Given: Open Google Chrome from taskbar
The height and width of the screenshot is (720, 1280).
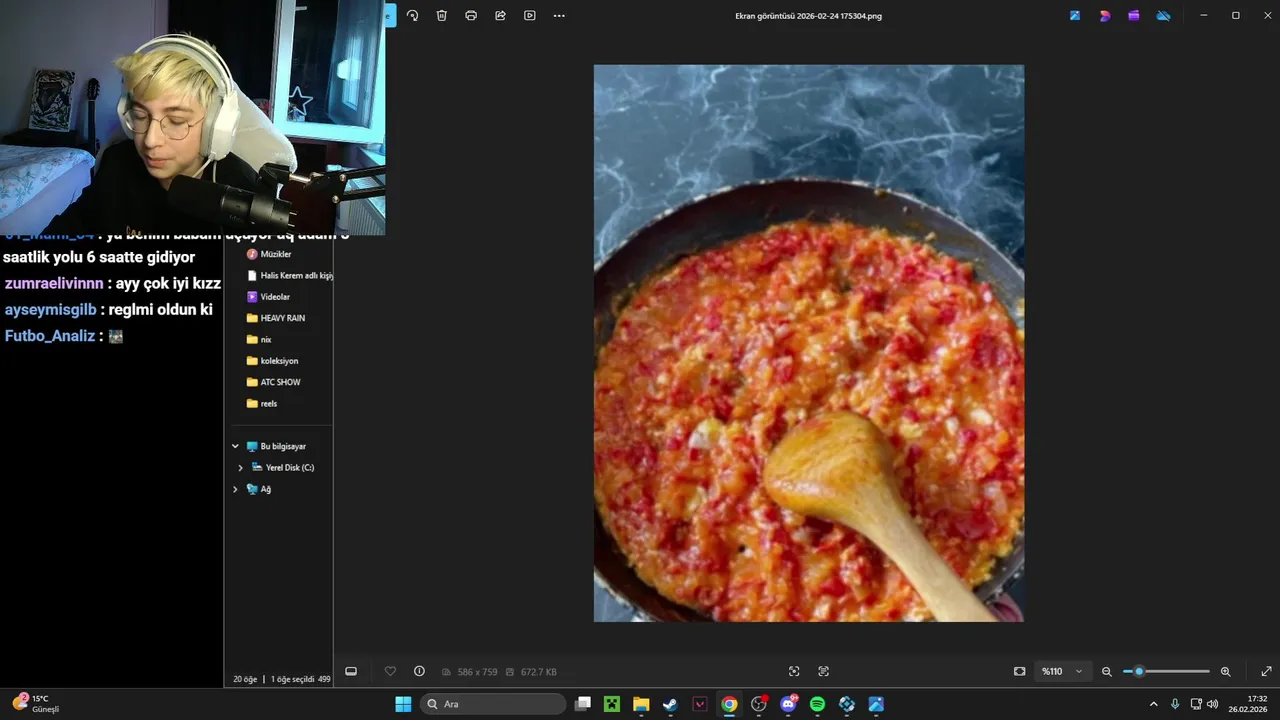Looking at the screenshot, I should click(729, 704).
